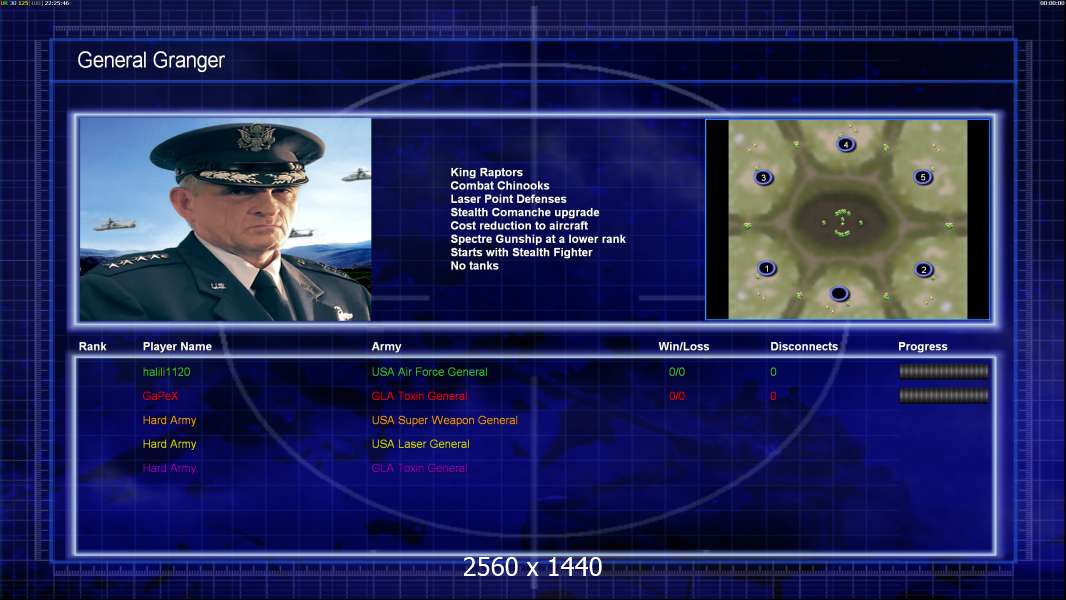Click the Army column header
The height and width of the screenshot is (600, 1066).
[x=386, y=347]
